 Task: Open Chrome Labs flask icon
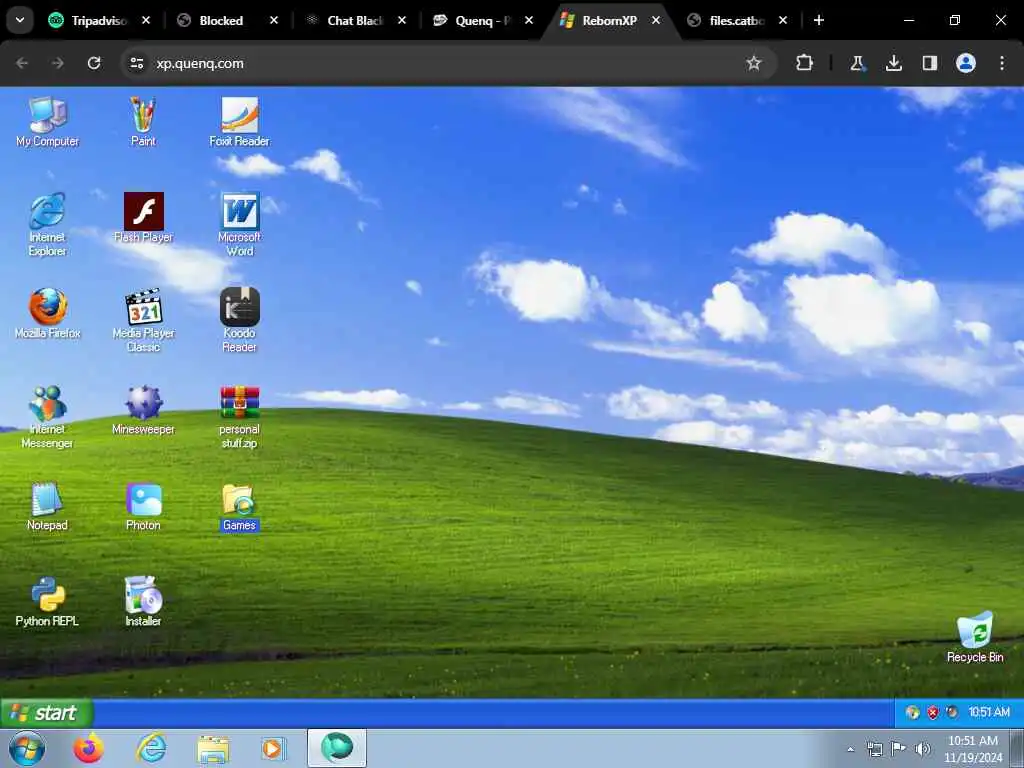(x=857, y=63)
